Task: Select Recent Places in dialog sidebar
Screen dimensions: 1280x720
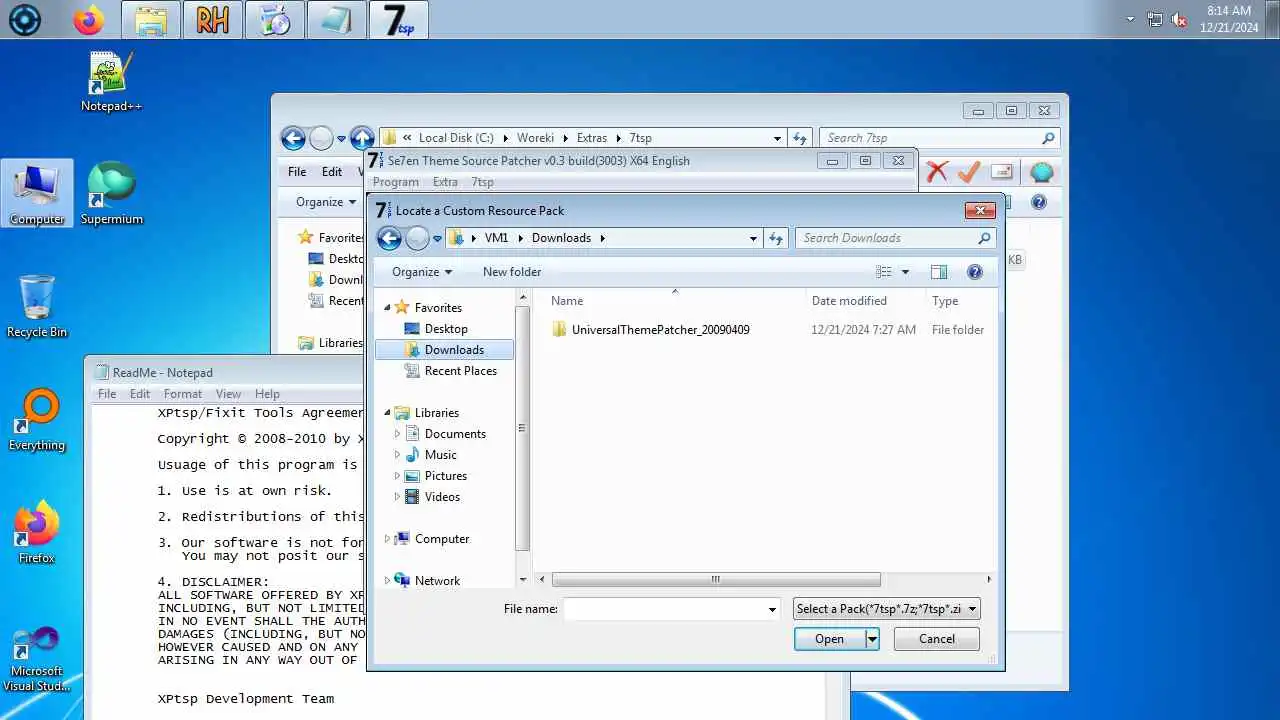Action: (460, 371)
